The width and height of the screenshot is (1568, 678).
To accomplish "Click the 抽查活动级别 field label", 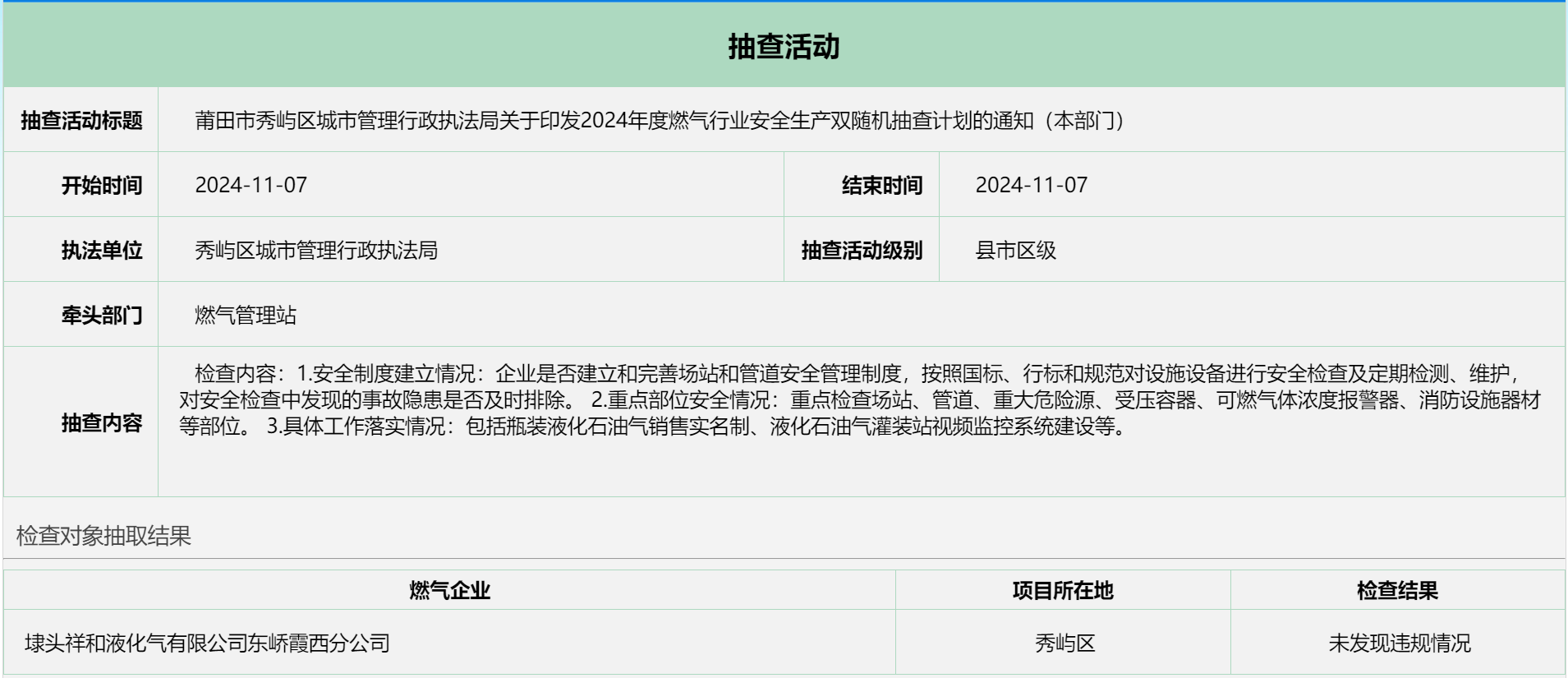I will pos(862,251).
